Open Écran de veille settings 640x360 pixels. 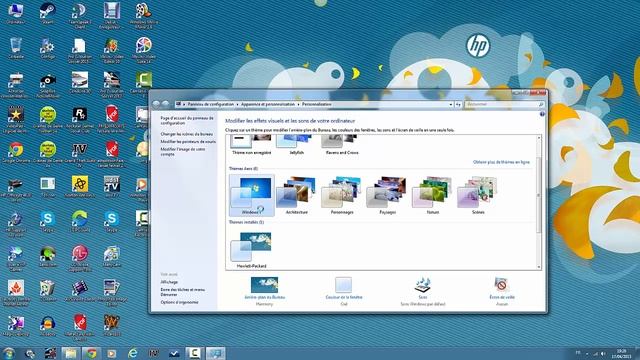point(502,291)
